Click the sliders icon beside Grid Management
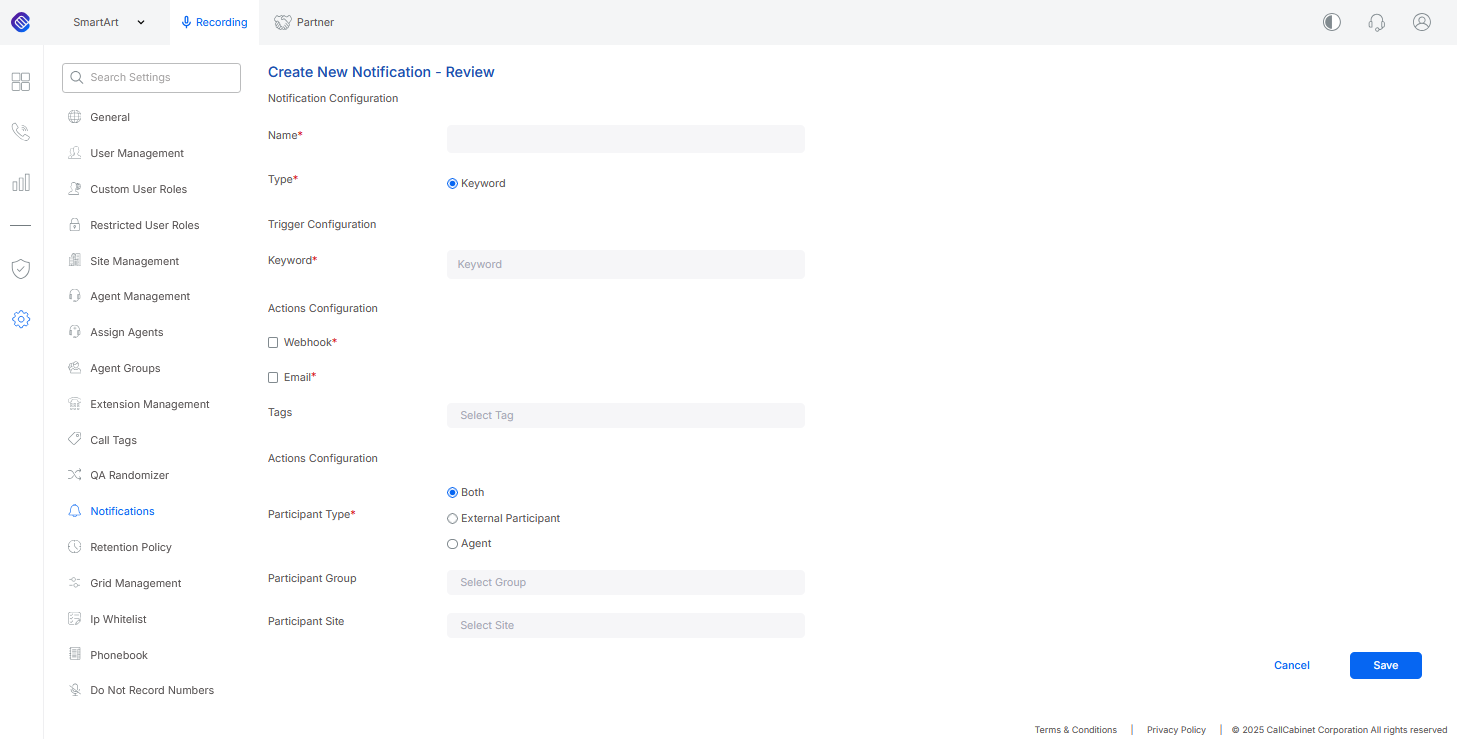This screenshot has width=1457, height=739. [75, 583]
